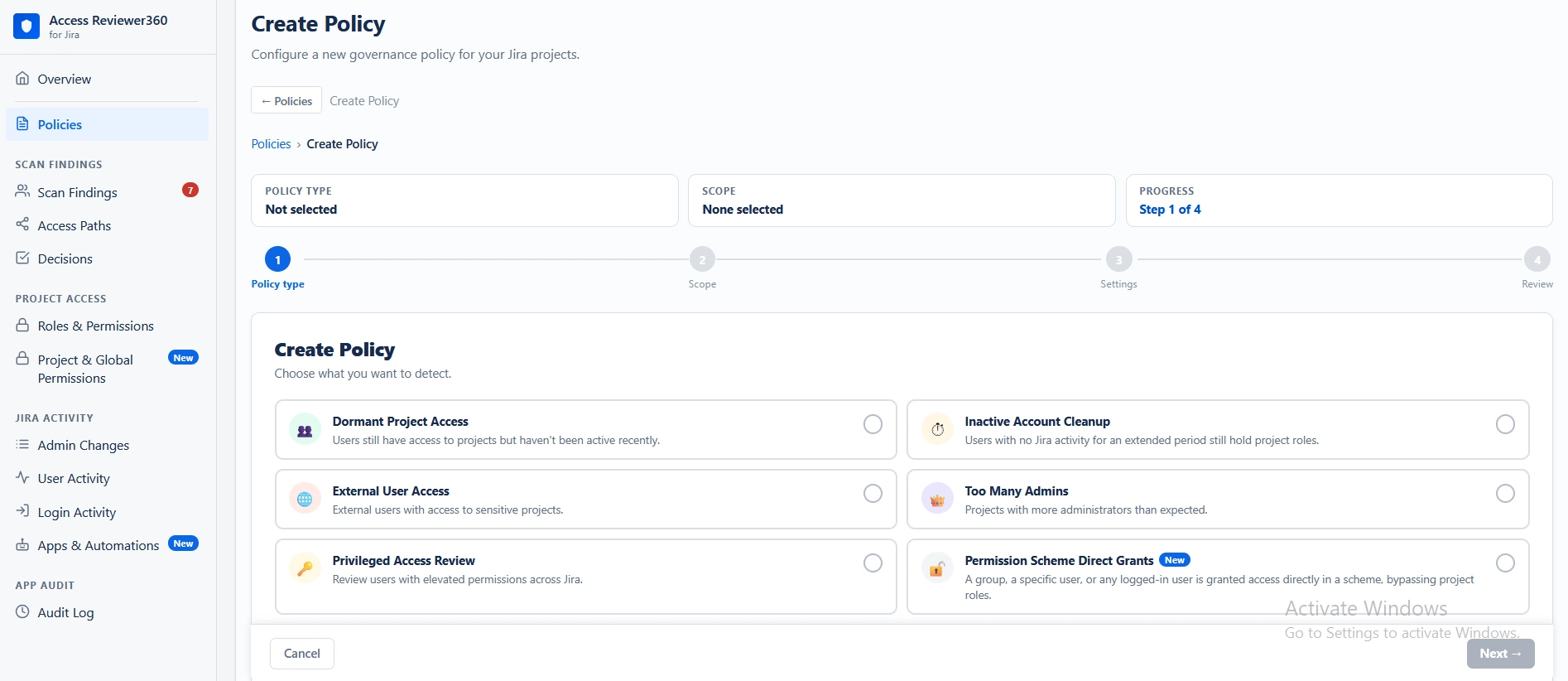
Task: Select the Privileged Access Review radio button
Action: tap(873, 563)
